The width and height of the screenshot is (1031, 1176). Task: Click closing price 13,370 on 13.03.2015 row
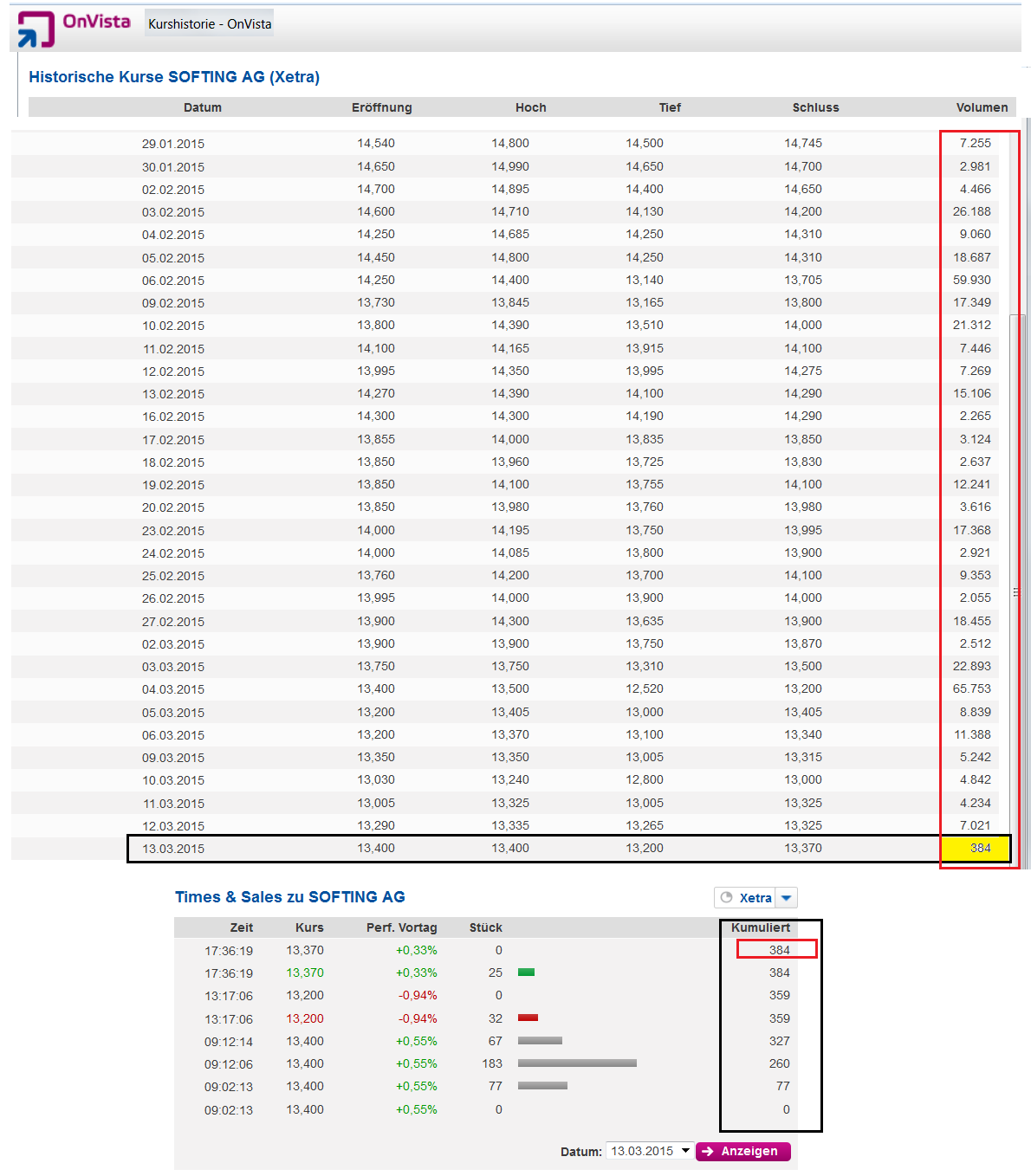click(803, 848)
